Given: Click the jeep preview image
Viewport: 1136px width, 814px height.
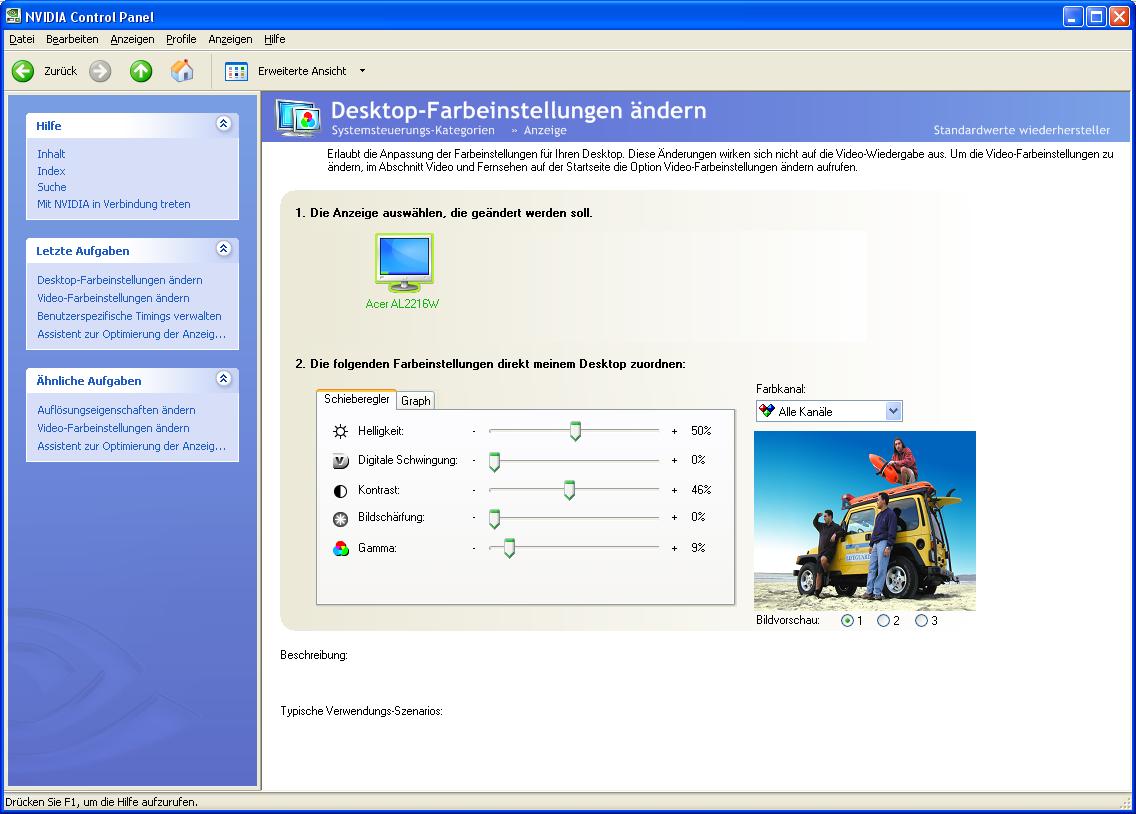Looking at the screenshot, I should pyautogui.click(x=864, y=520).
